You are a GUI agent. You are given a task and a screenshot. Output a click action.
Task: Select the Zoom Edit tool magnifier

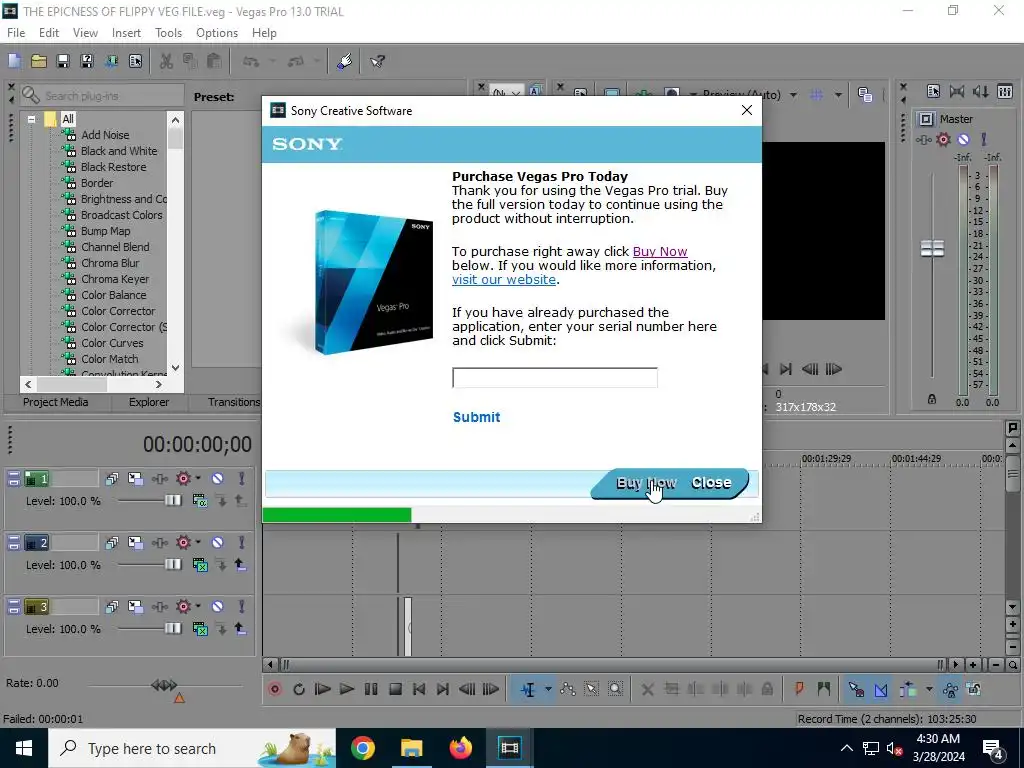615,689
